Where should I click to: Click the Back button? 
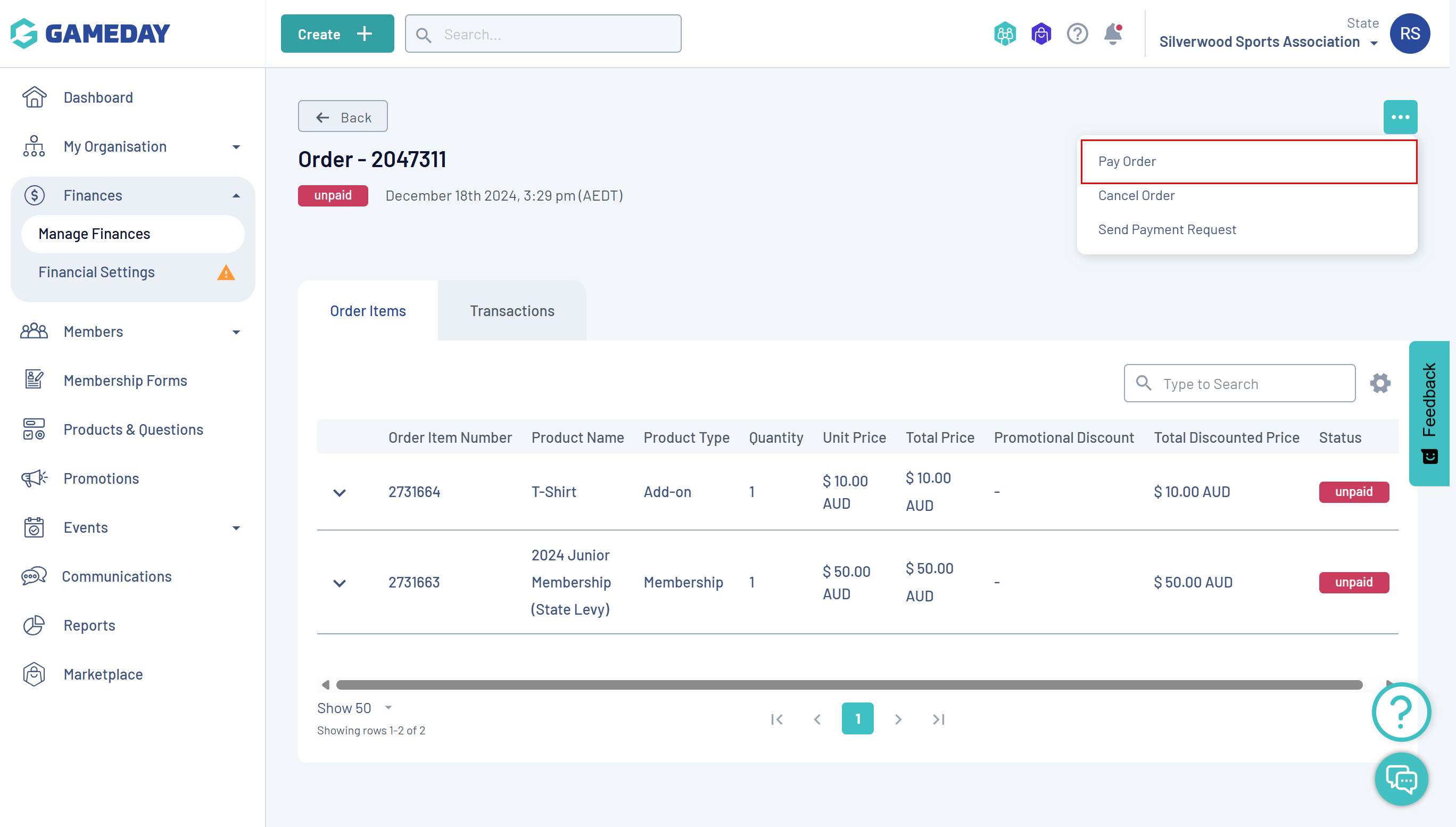tap(342, 117)
